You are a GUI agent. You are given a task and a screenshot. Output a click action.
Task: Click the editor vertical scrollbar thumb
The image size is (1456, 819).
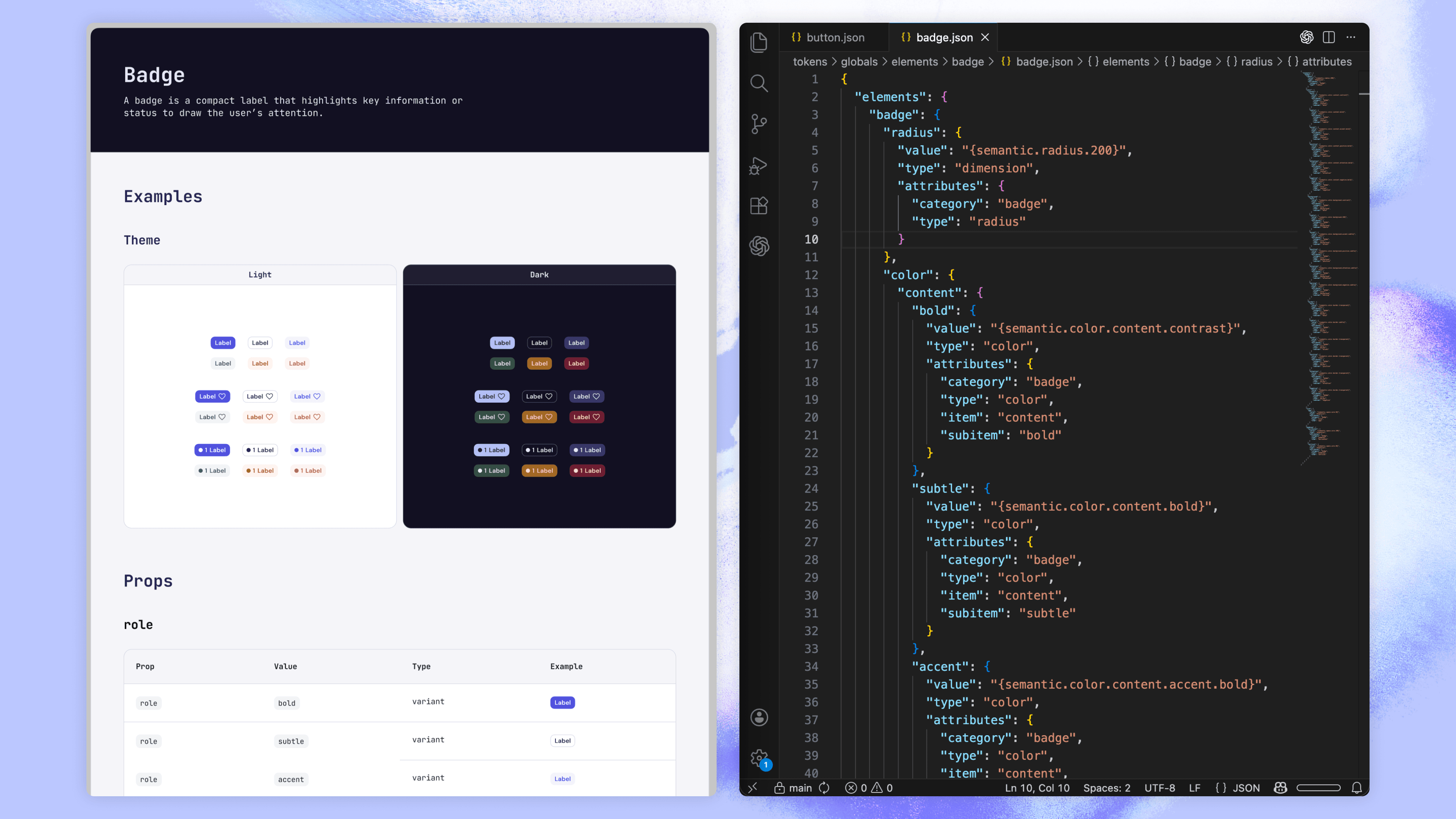(1364, 93)
